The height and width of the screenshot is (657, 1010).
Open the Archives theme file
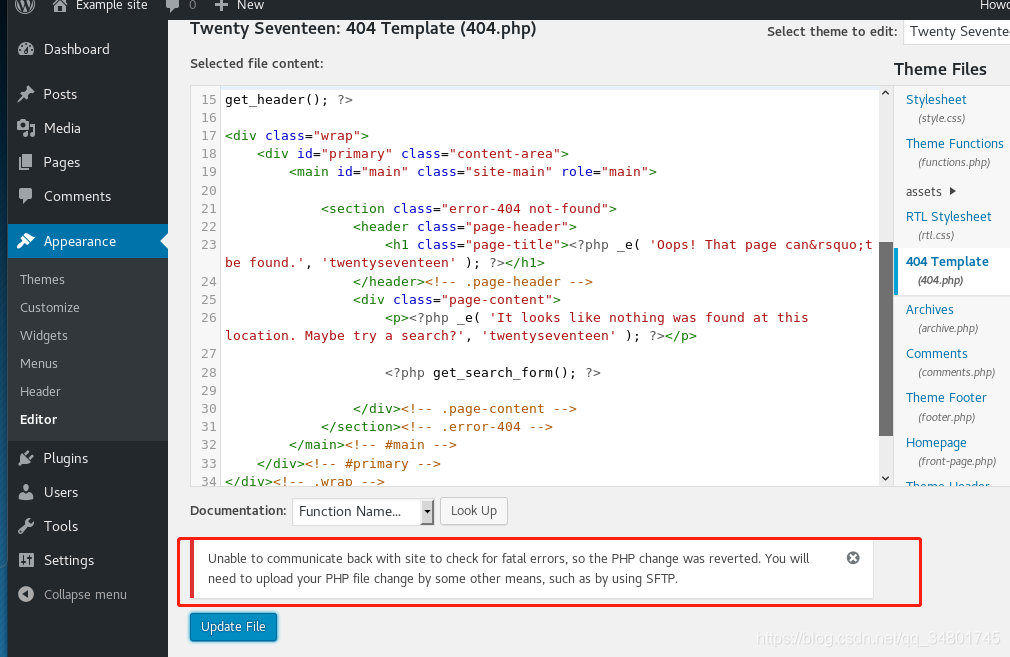[929, 309]
